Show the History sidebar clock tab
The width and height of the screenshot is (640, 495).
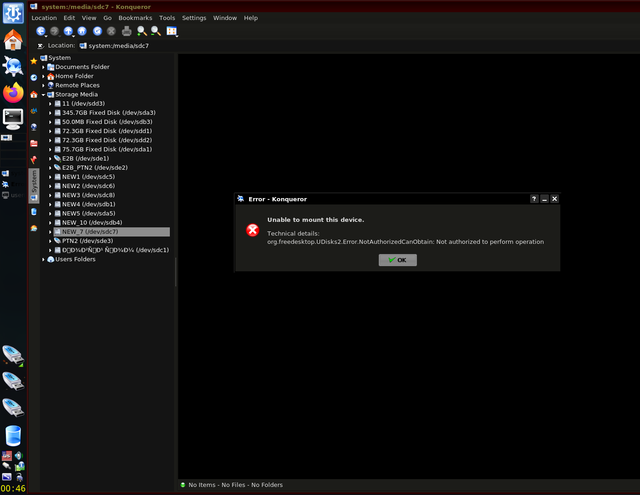pos(34,78)
